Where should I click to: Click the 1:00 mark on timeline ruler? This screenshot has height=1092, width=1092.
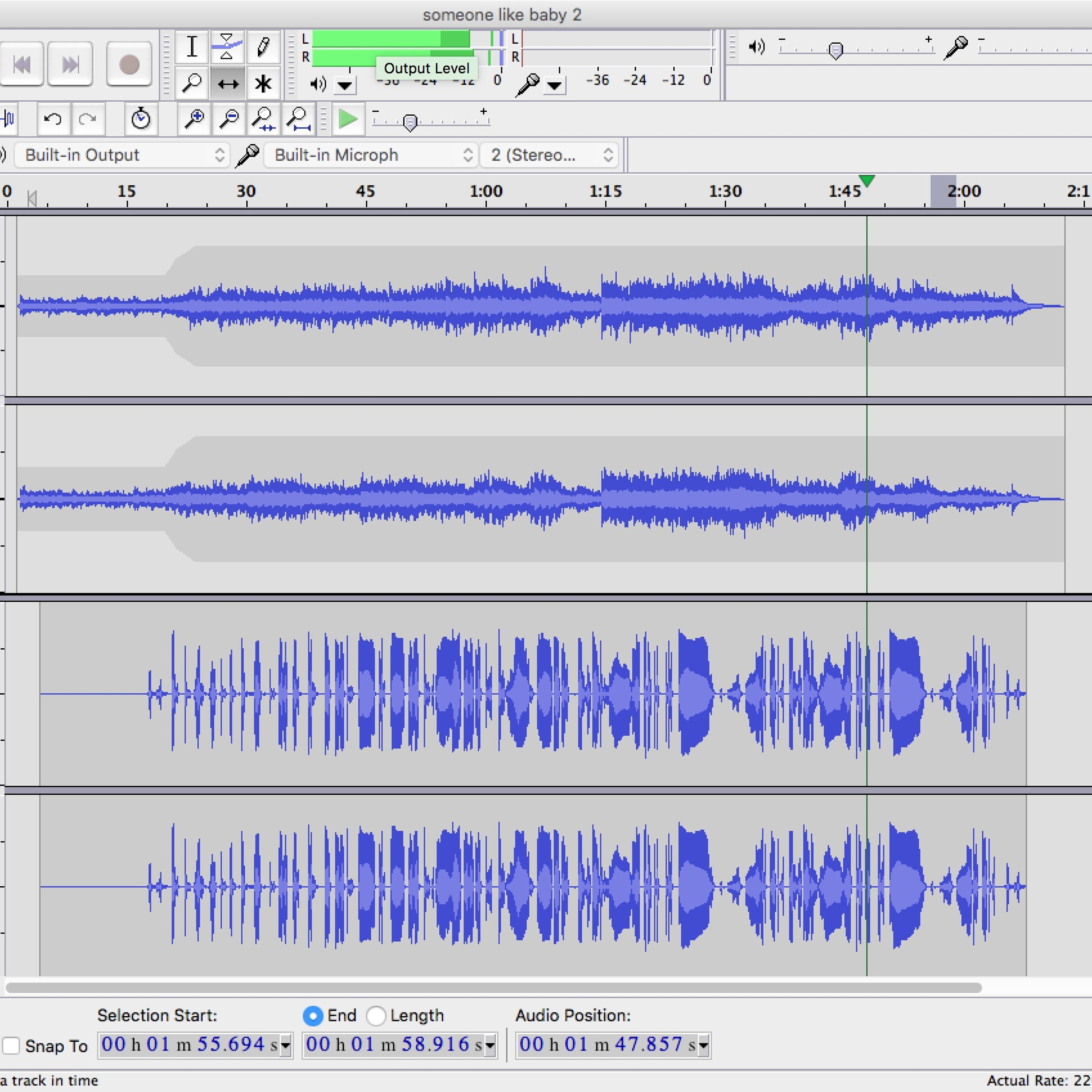pyautogui.click(x=486, y=191)
